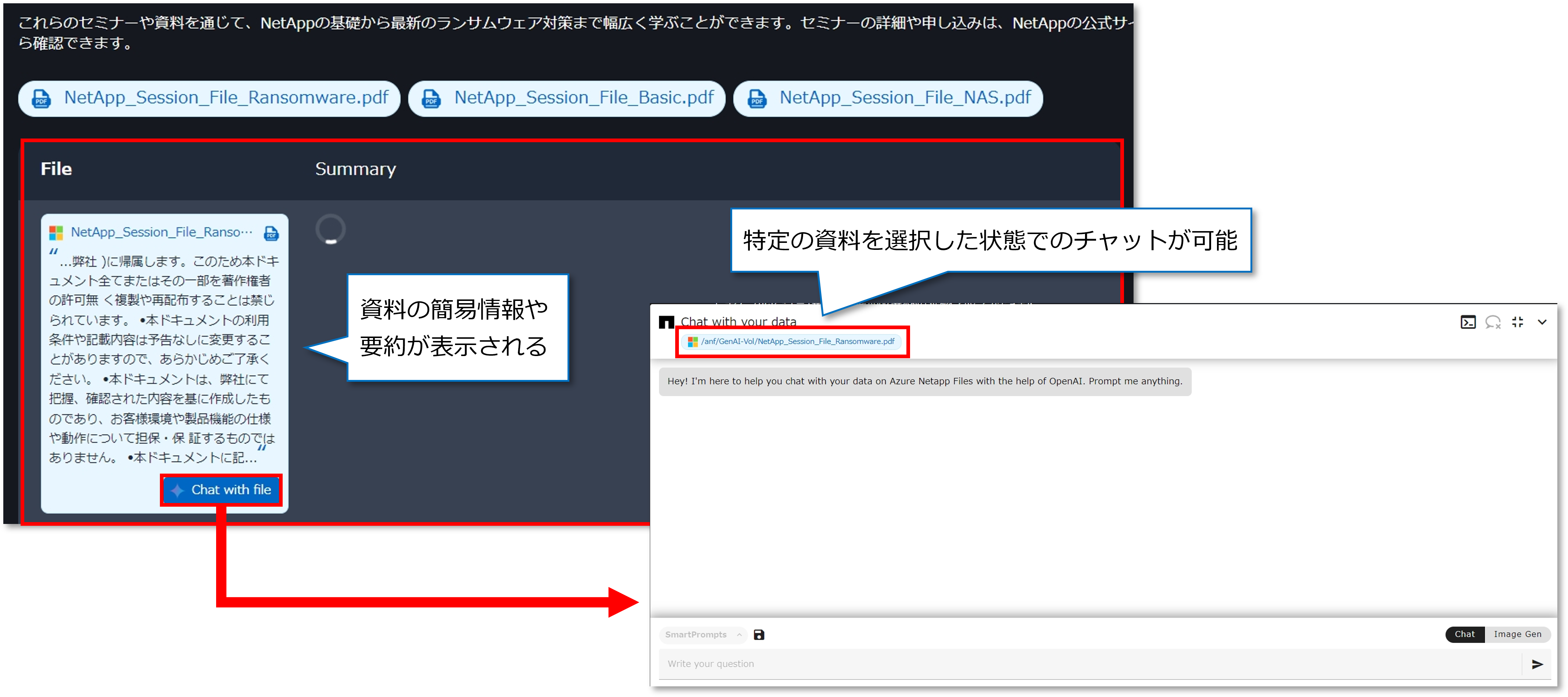1568x697 pixels.
Task: Open NetApp_Session_File_Ransomware.pdf chip
Action: pyautogui.click(x=209, y=98)
